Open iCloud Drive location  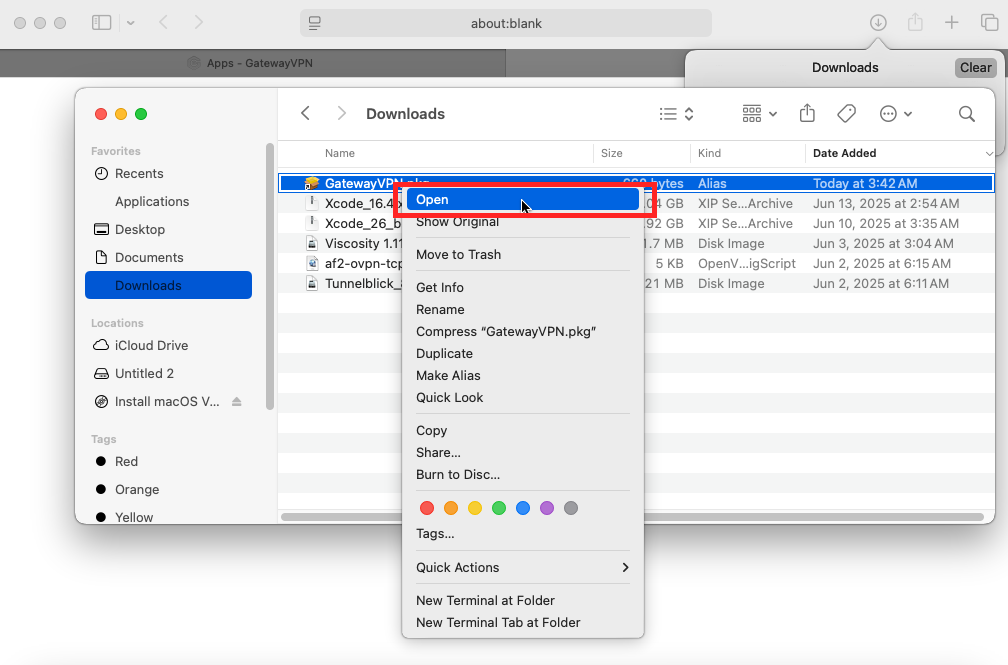pos(168,345)
